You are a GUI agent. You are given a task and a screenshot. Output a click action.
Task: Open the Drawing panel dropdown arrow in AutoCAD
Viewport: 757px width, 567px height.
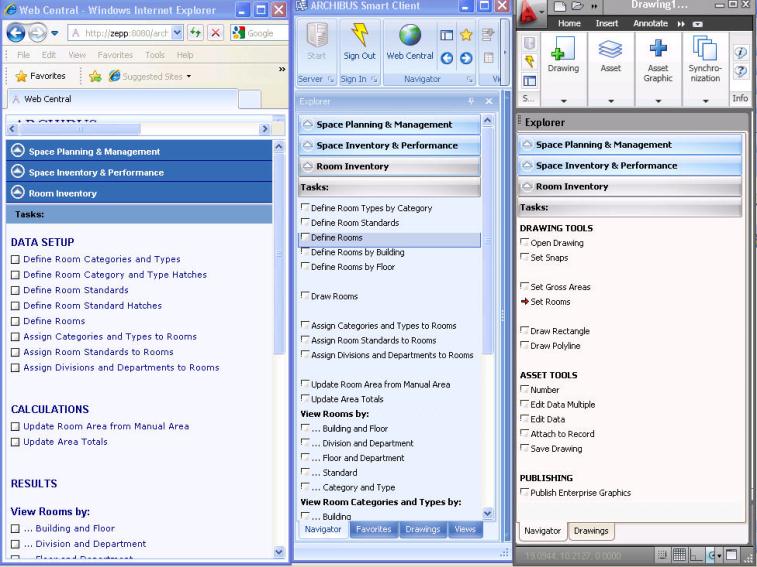pos(563,101)
